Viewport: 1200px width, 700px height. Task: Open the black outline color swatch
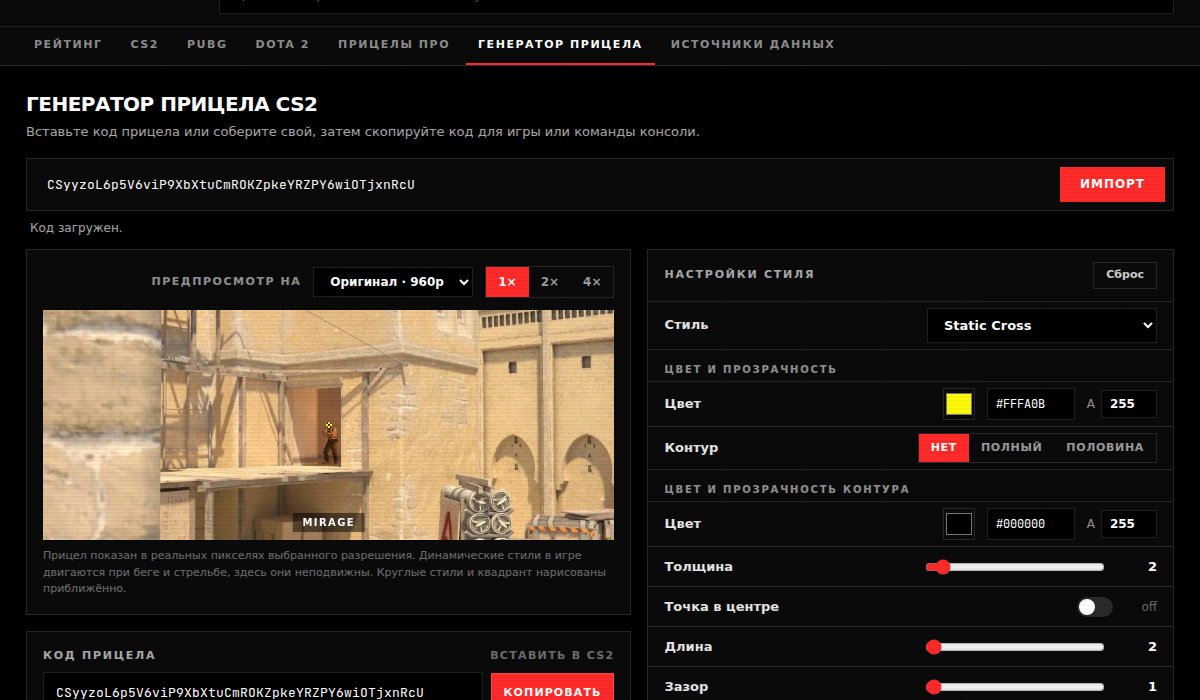[959, 524]
